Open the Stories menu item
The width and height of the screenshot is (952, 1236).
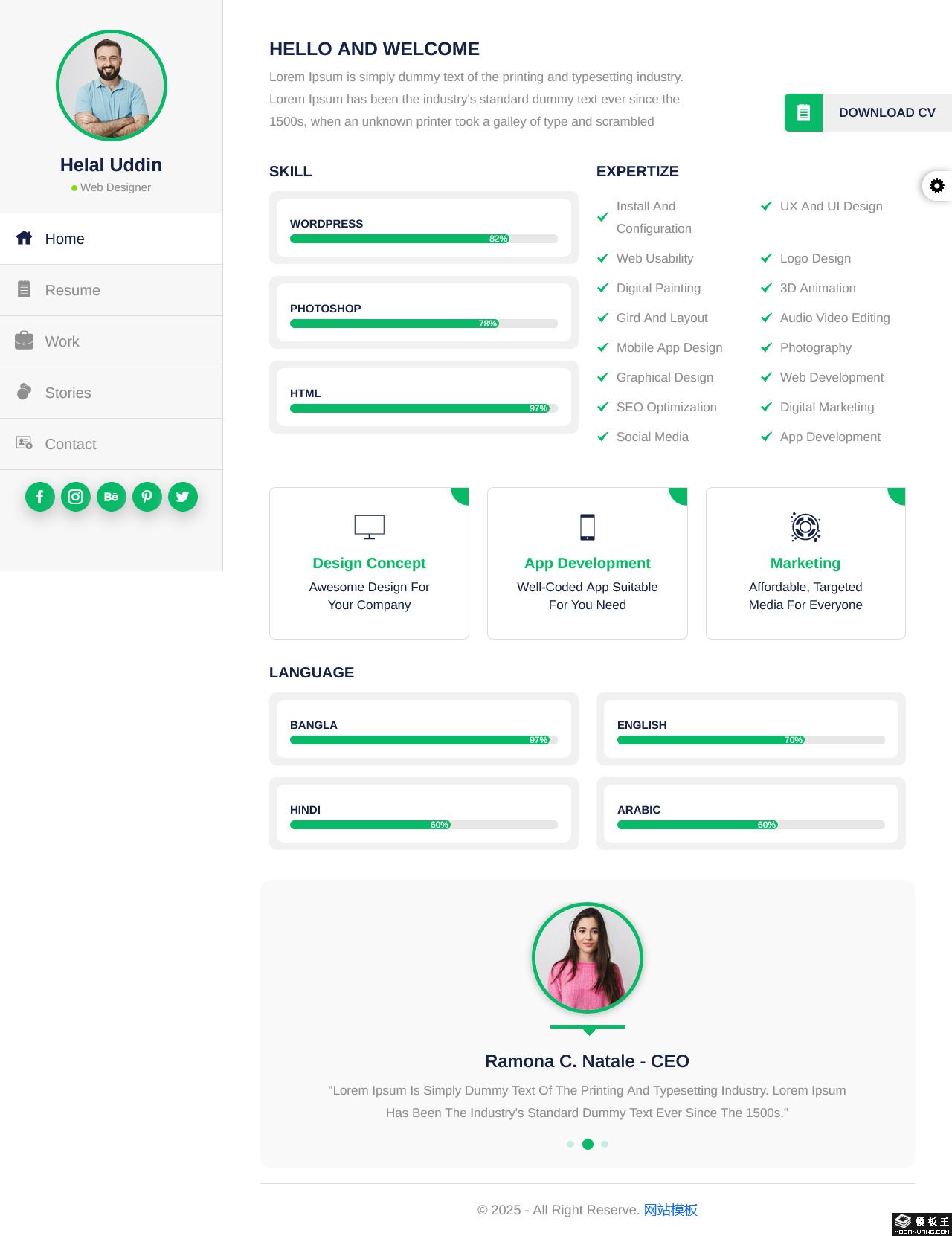[x=112, y=393]
